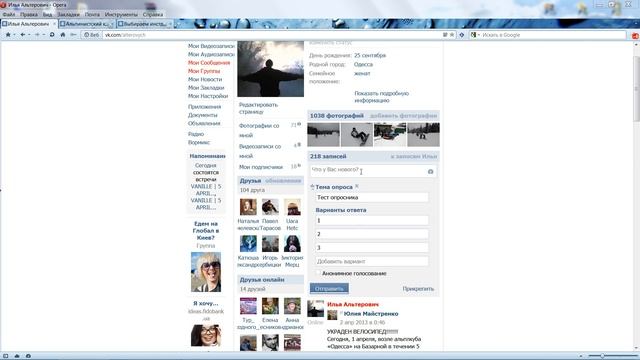Image resolution: width=640 pixels, height=360 pixels.
Task: Click the attach icon in the status field
Action: [430, 171]
